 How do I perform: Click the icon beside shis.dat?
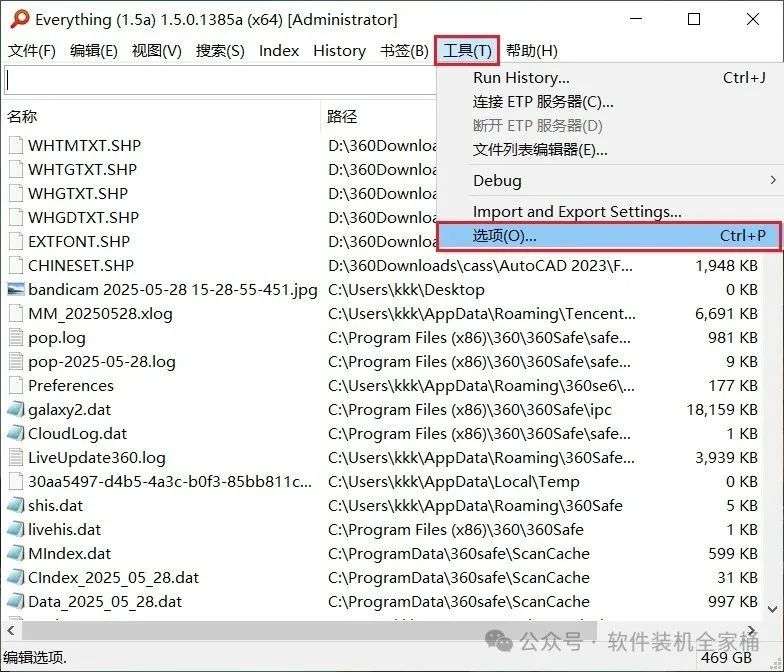(x=16, y=506)
